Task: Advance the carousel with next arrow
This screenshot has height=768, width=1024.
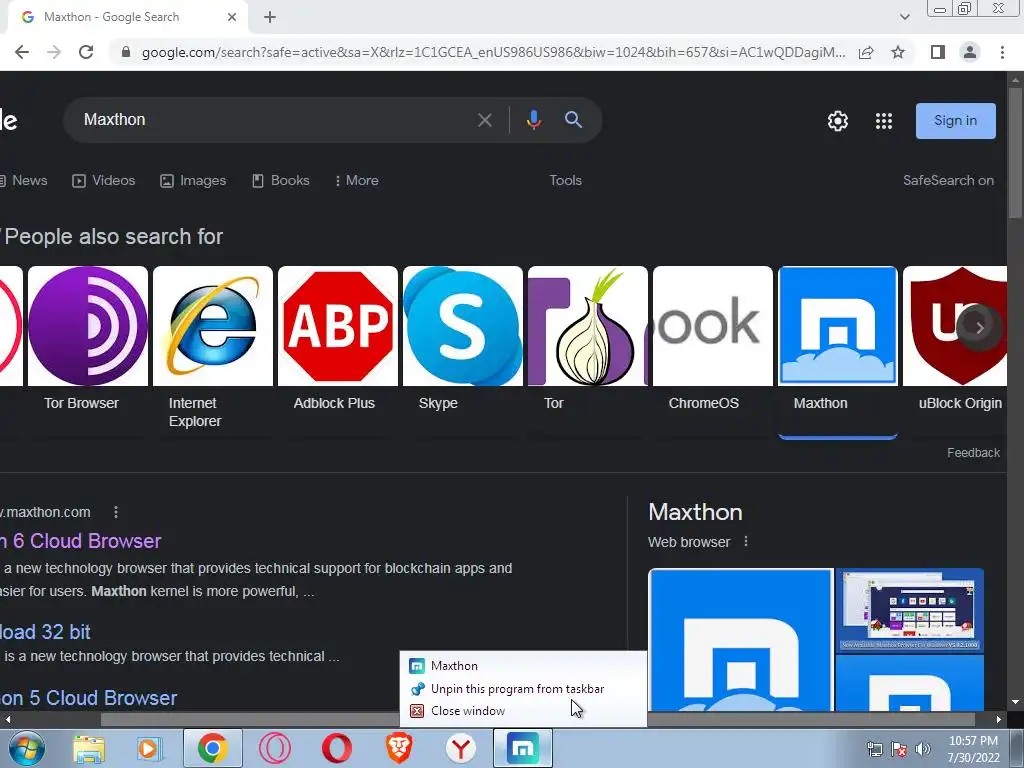Action: pos(978,327)
